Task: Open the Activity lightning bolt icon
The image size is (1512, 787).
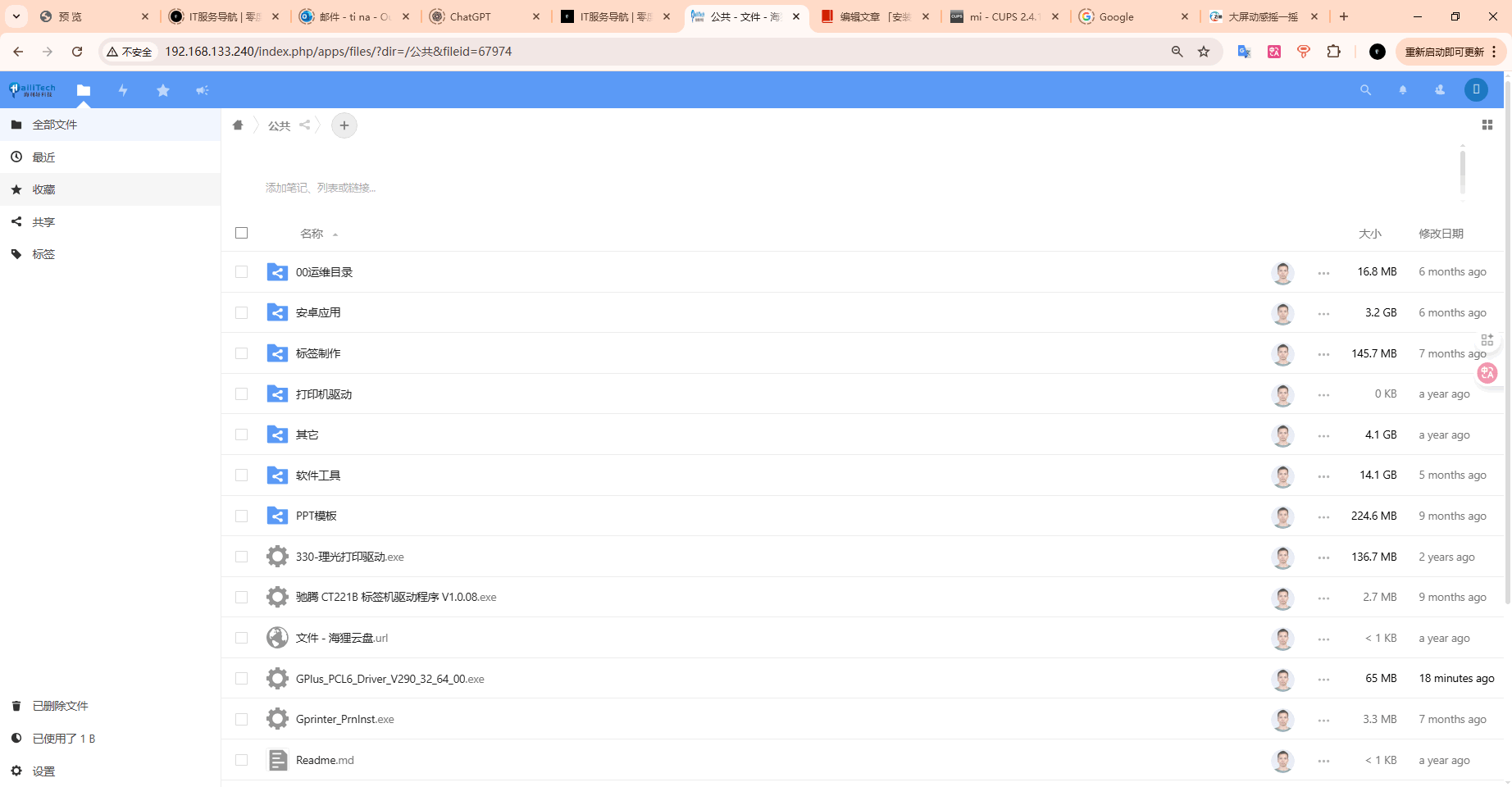Action: pos(123,90)
